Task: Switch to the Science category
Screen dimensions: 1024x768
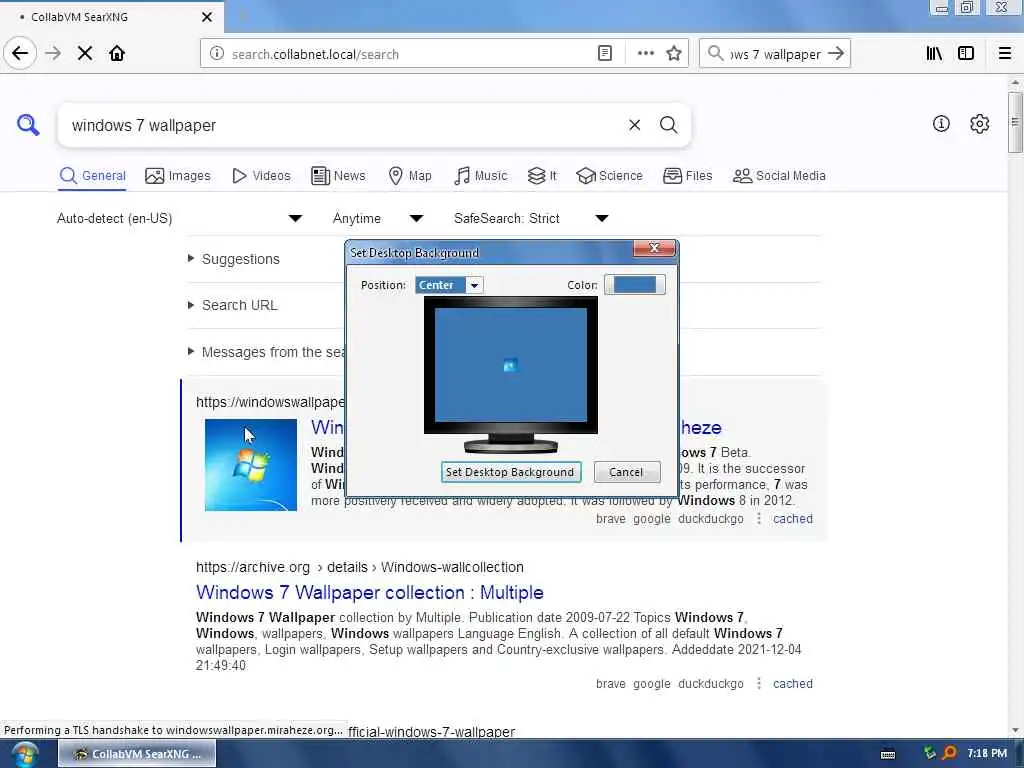Action: coord(609,176)
